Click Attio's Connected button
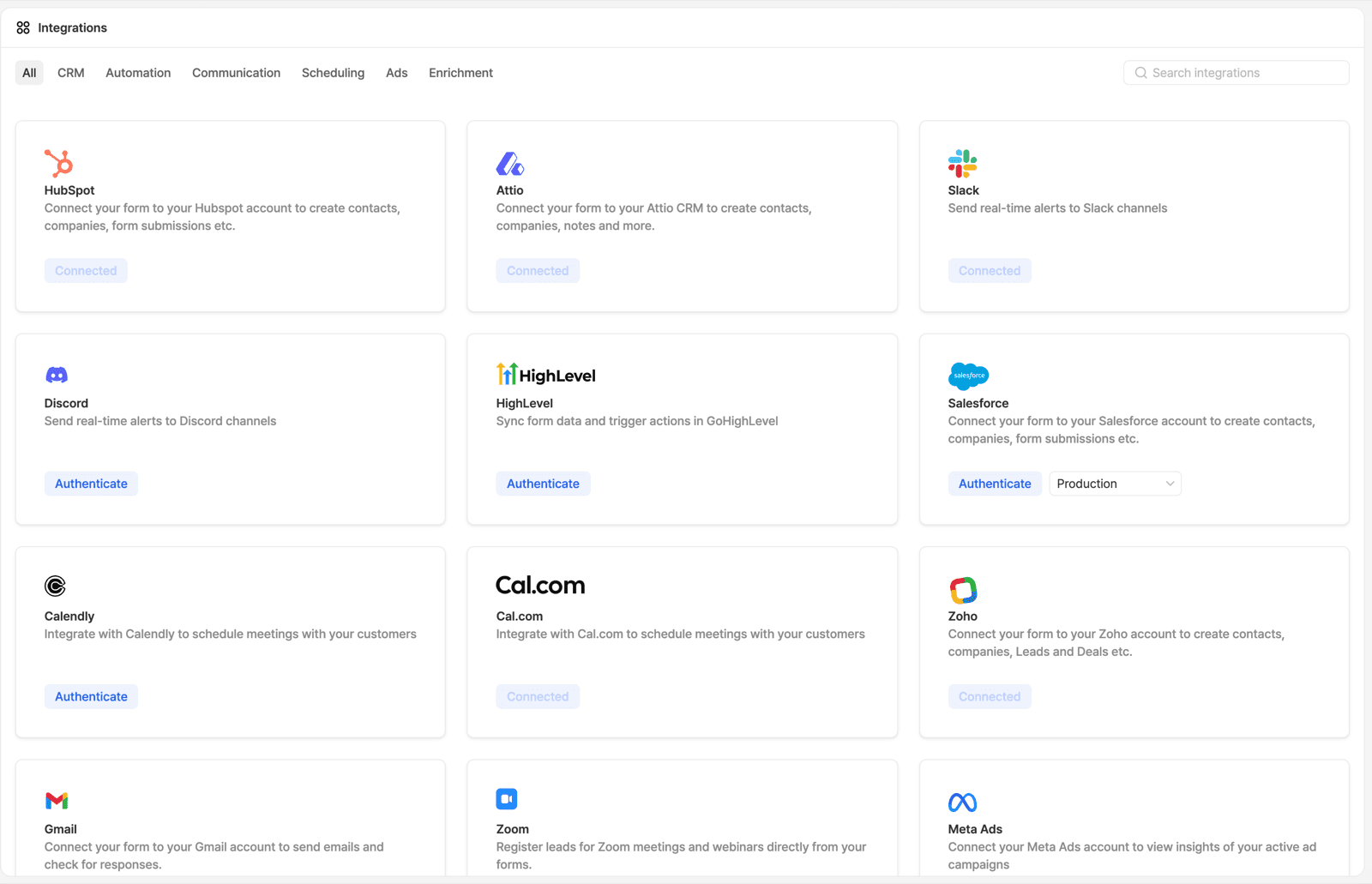Image resolution: width=1372 pixels, height=884 pixels. [538, 271]
